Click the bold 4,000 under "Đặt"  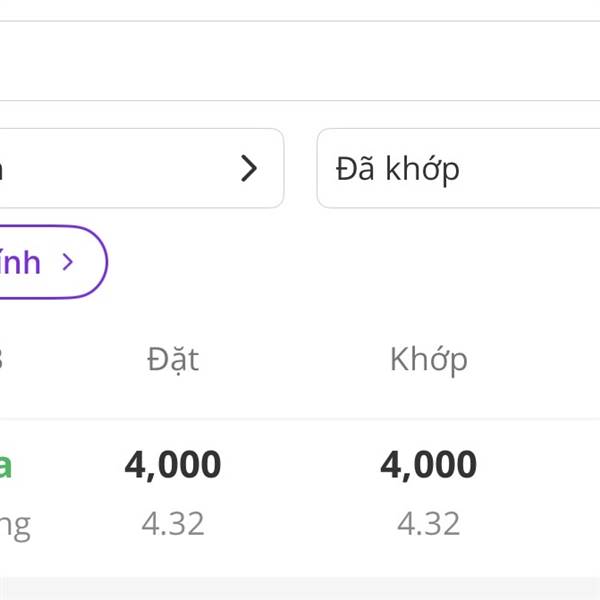pos(173,465)
